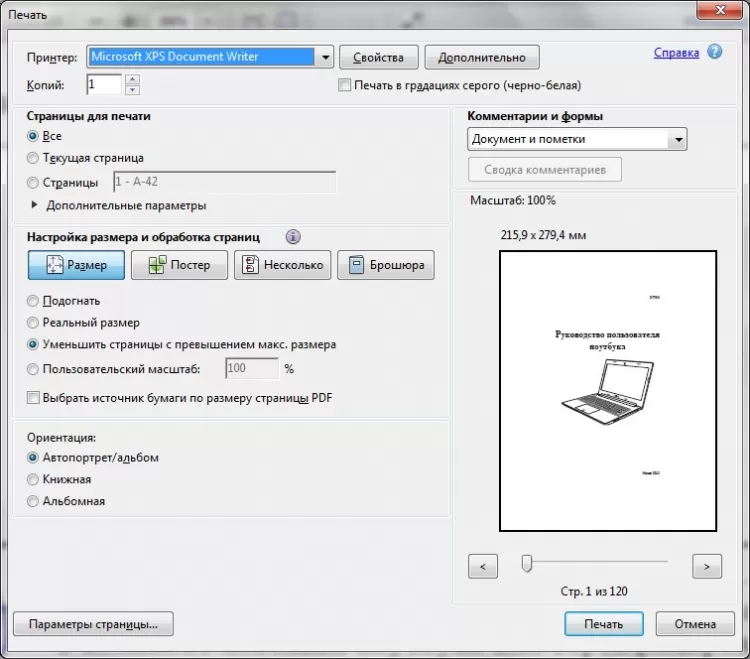Enable grayscale printing checkbox
Screen dimensions: 750x659
[344, 85]
